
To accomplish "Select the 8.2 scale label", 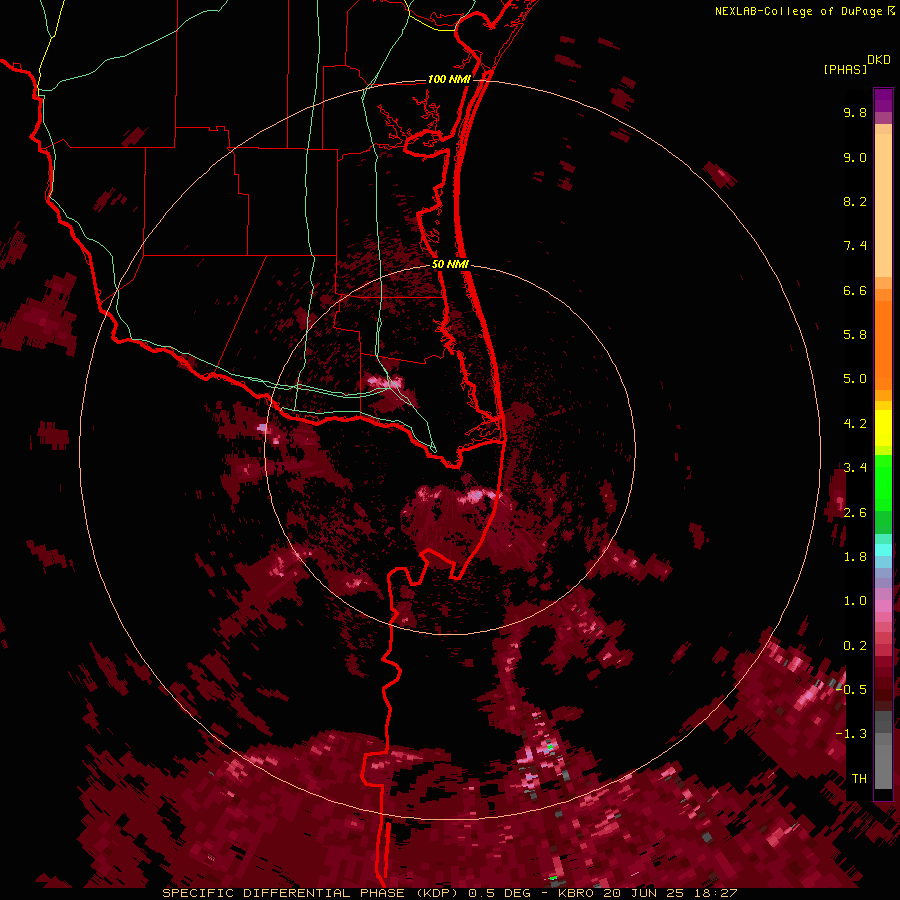I will [x=855, y=201].
